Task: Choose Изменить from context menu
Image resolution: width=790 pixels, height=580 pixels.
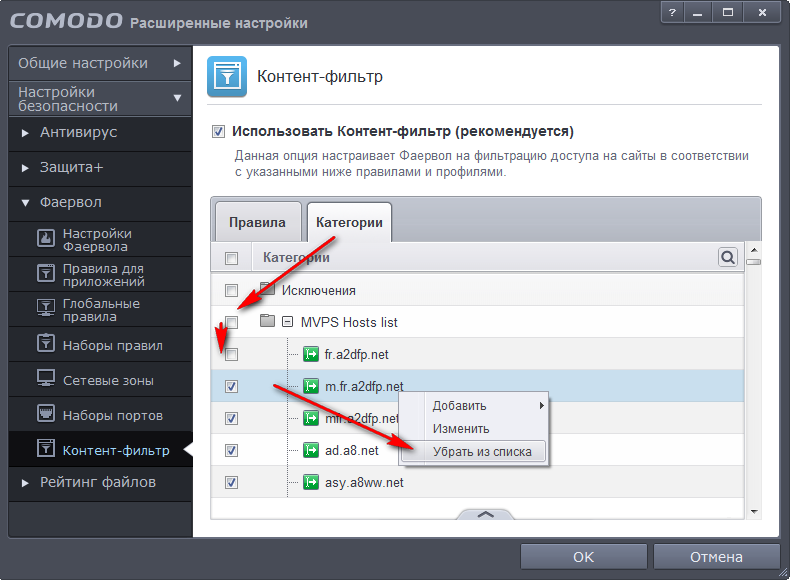Action: (x=474, y=429)
